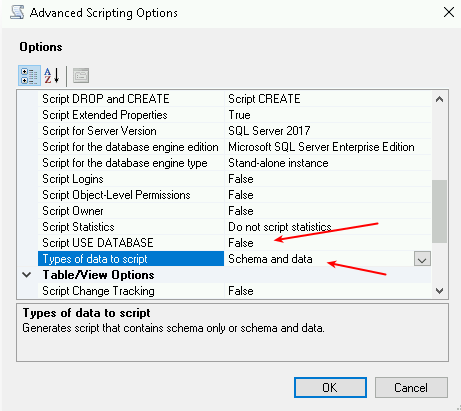461x411 pixels.
Task: Click the vertical scrollbar thumb
Action: pos(439,211)
